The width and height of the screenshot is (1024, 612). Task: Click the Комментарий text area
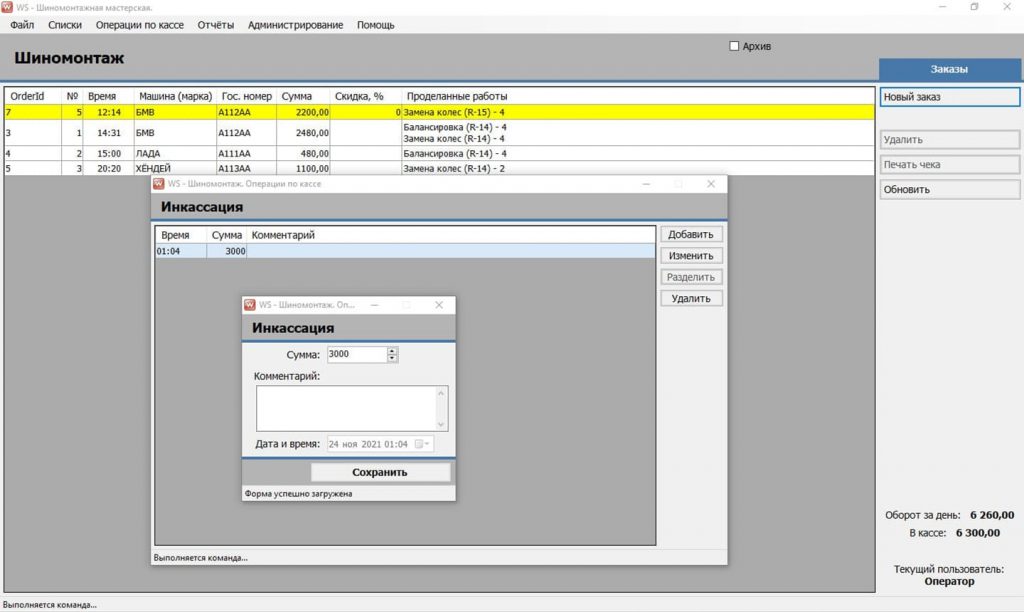346,408
